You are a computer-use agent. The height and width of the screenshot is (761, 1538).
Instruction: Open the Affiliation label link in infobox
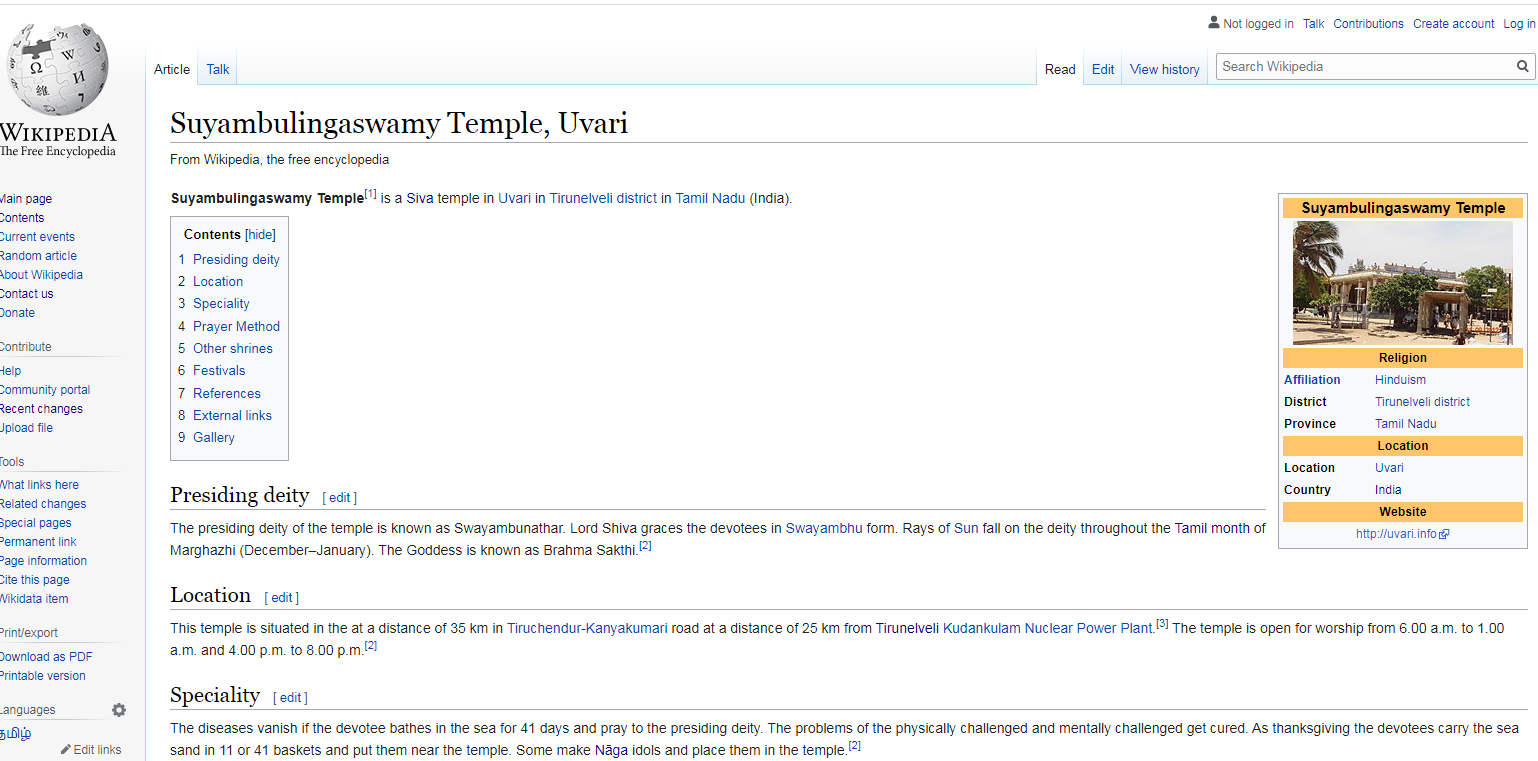point(1312,380)
